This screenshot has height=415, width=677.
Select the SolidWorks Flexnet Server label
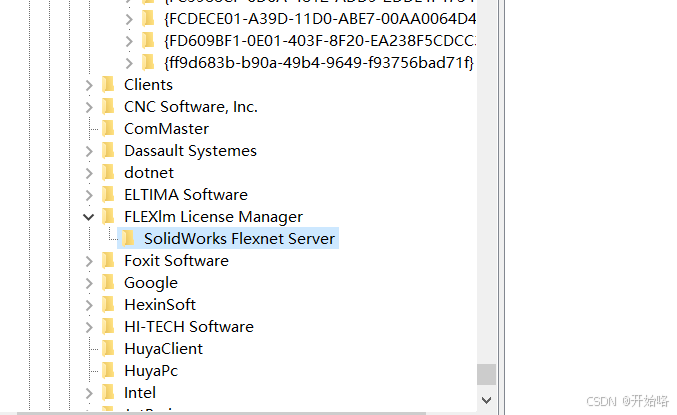point(239,238)
